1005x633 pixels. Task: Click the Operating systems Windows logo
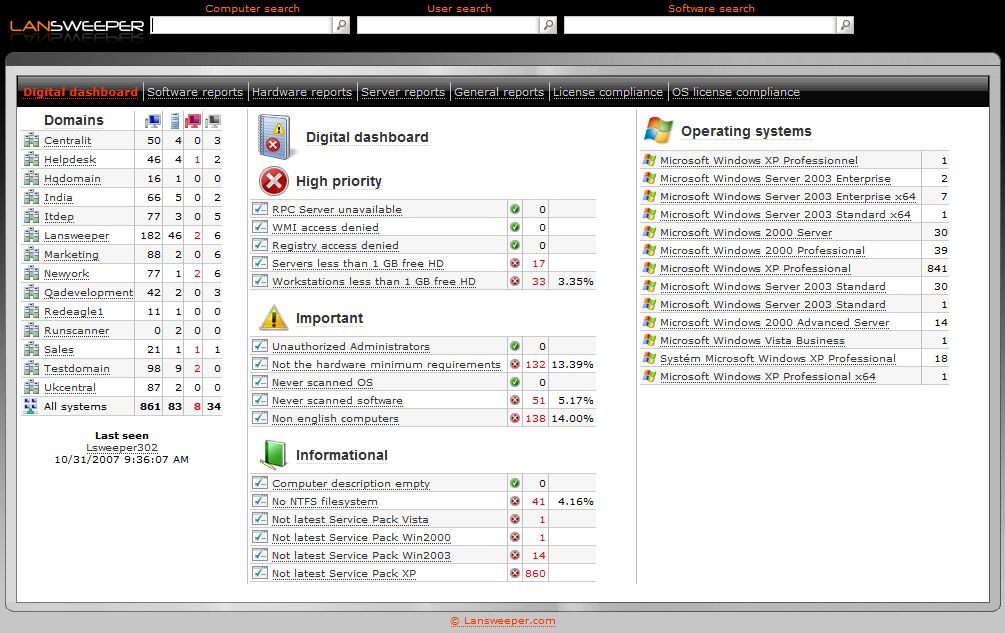pos(658,130)
